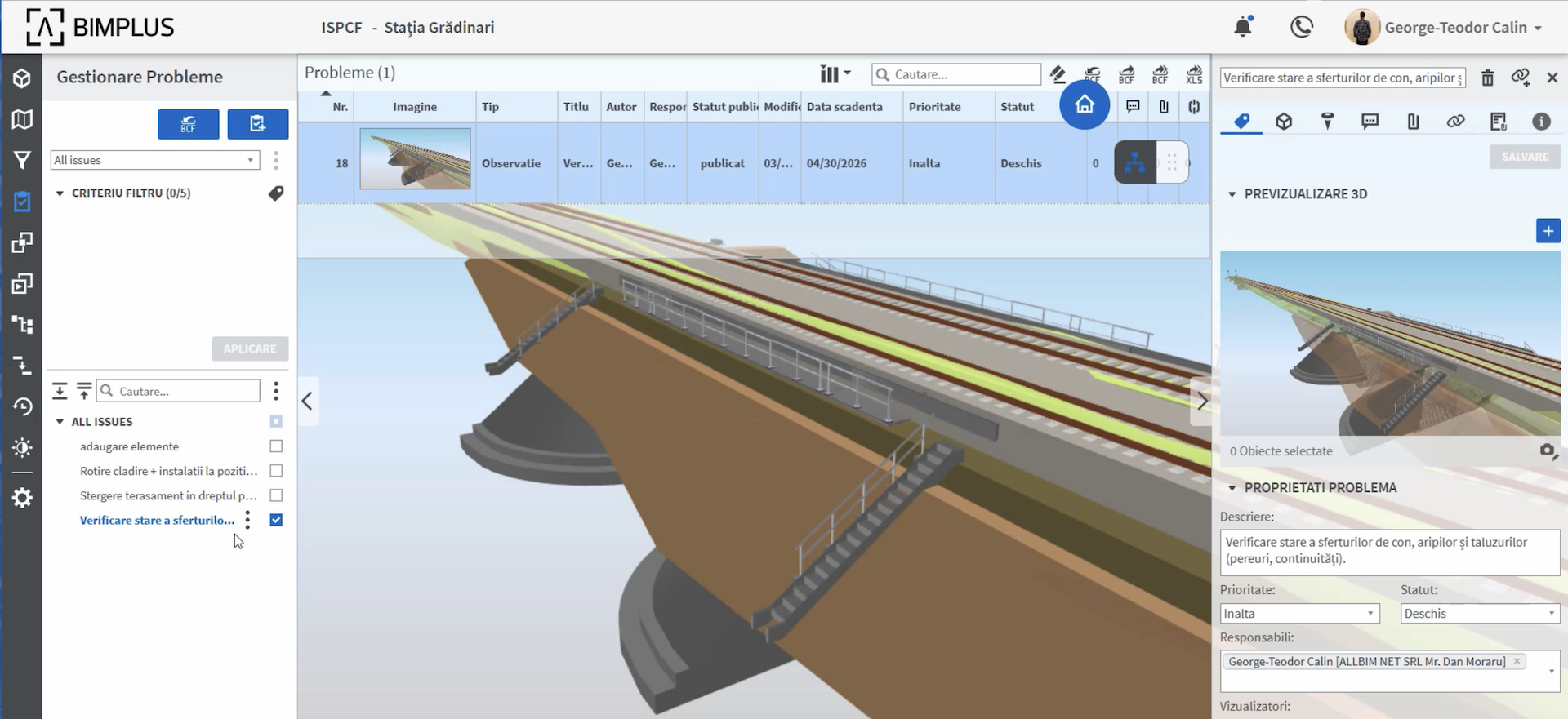Sort table by Data scadenta column
Screen dimensions: 1568x719
(x=844, y=107)
